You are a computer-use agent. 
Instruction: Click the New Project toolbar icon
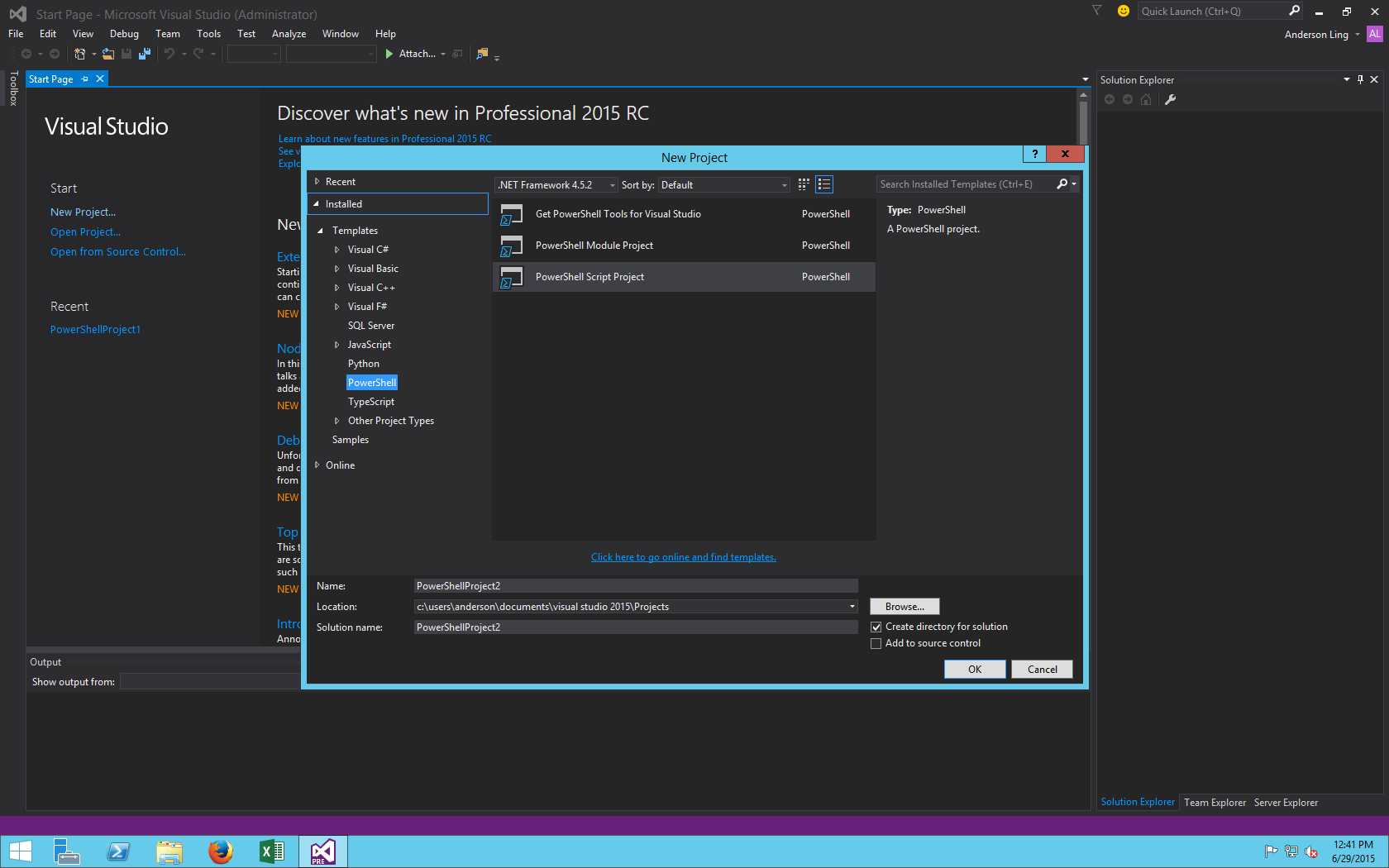pyautogui.click(x=79, y=54)
